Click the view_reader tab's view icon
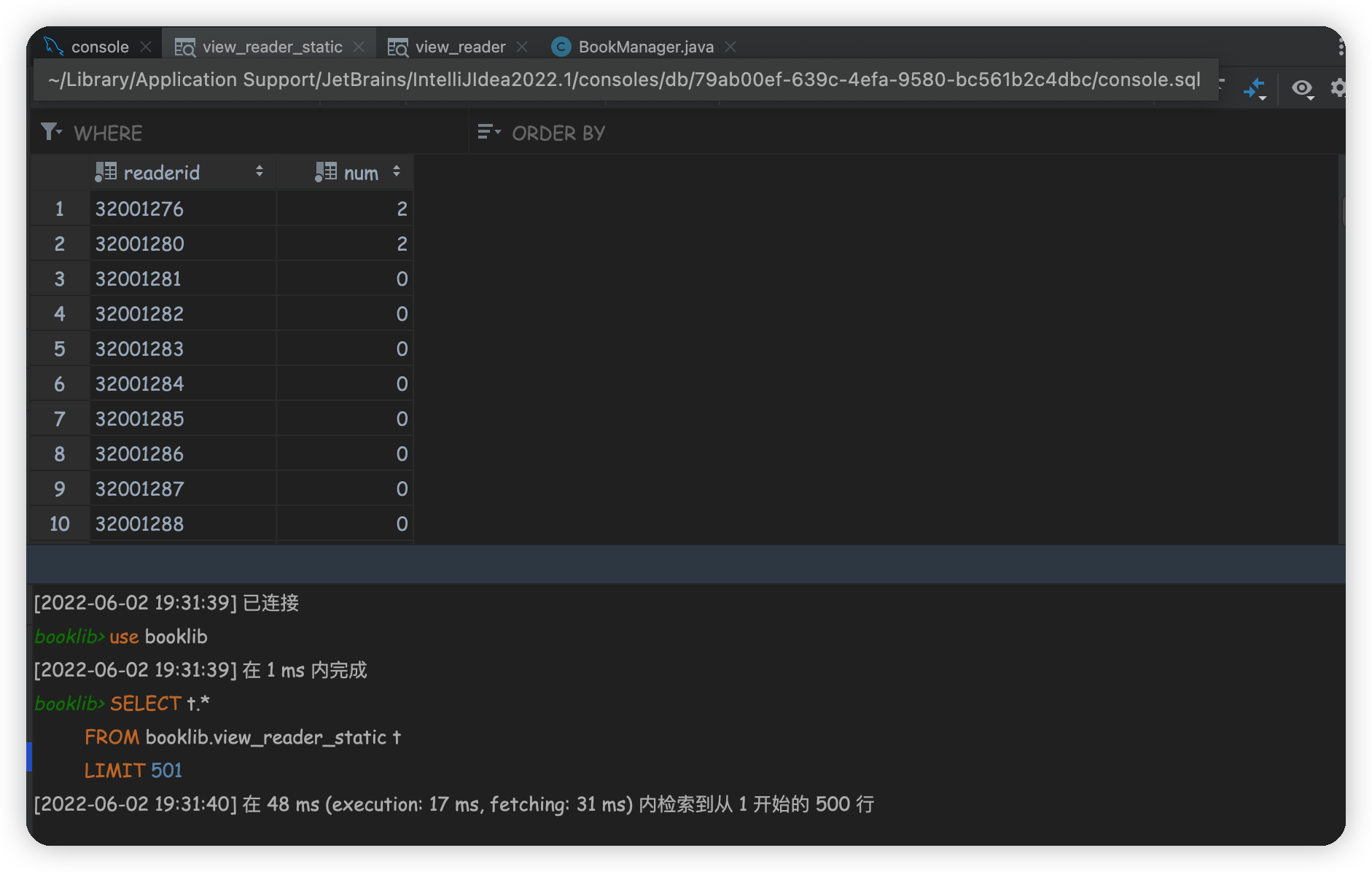Image resolution: width=1372 pixels, height=872 pixels. tap(398, 47)
